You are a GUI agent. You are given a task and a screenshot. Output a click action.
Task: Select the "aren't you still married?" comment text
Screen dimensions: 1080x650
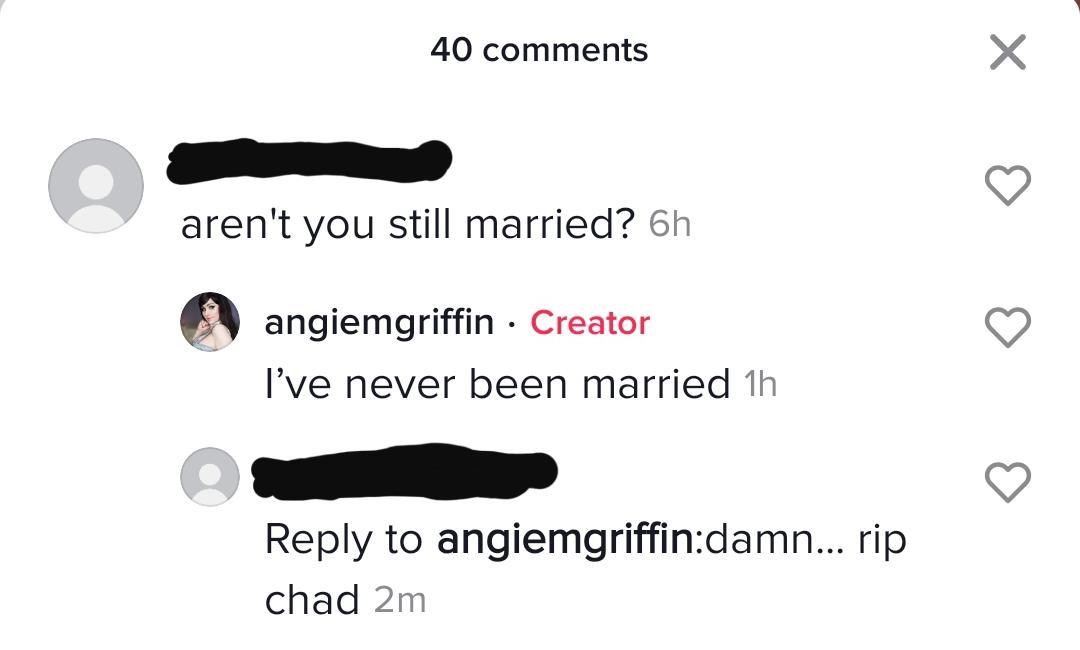click(x=408, y=225)
